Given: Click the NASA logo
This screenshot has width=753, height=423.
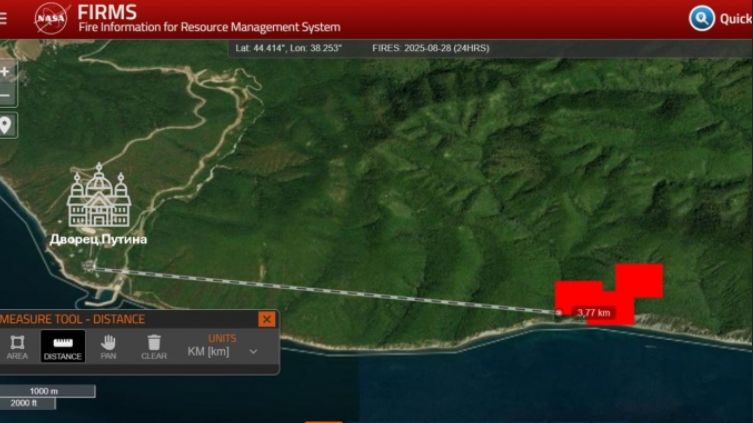Looking at the screenshot, I should 51,18.
